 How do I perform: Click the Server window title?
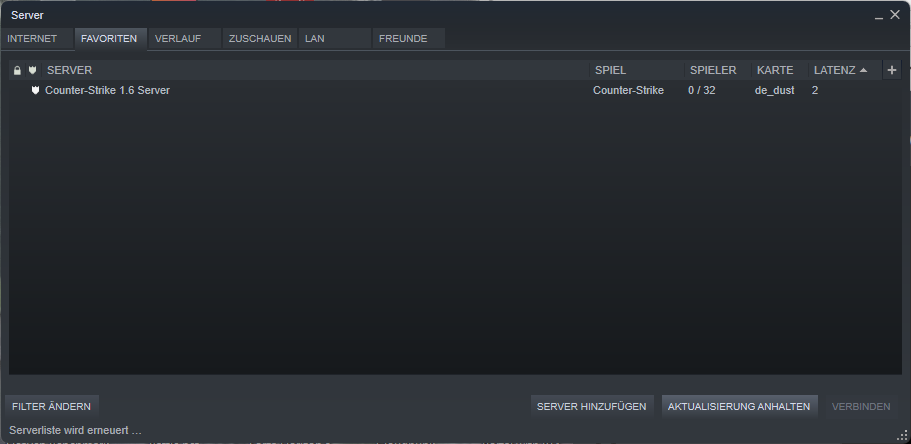[x=27, y=15]
